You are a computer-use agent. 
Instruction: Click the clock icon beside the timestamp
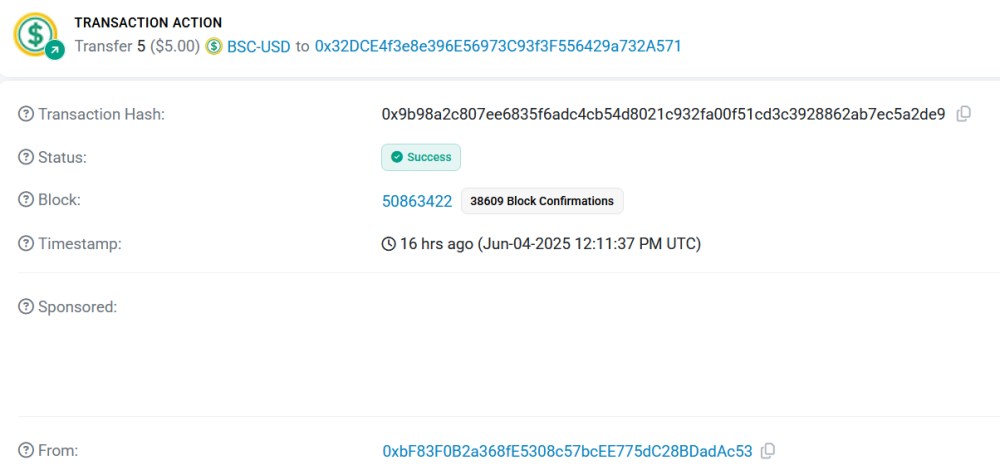[x=388, y=244]
